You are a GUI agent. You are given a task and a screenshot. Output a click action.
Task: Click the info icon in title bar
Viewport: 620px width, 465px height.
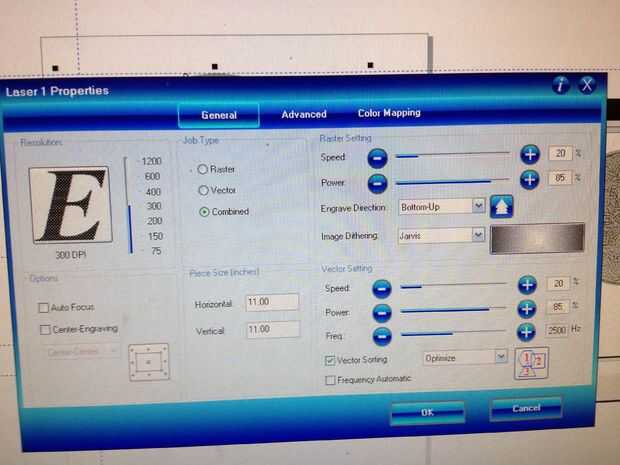click(x=560, y=85)
